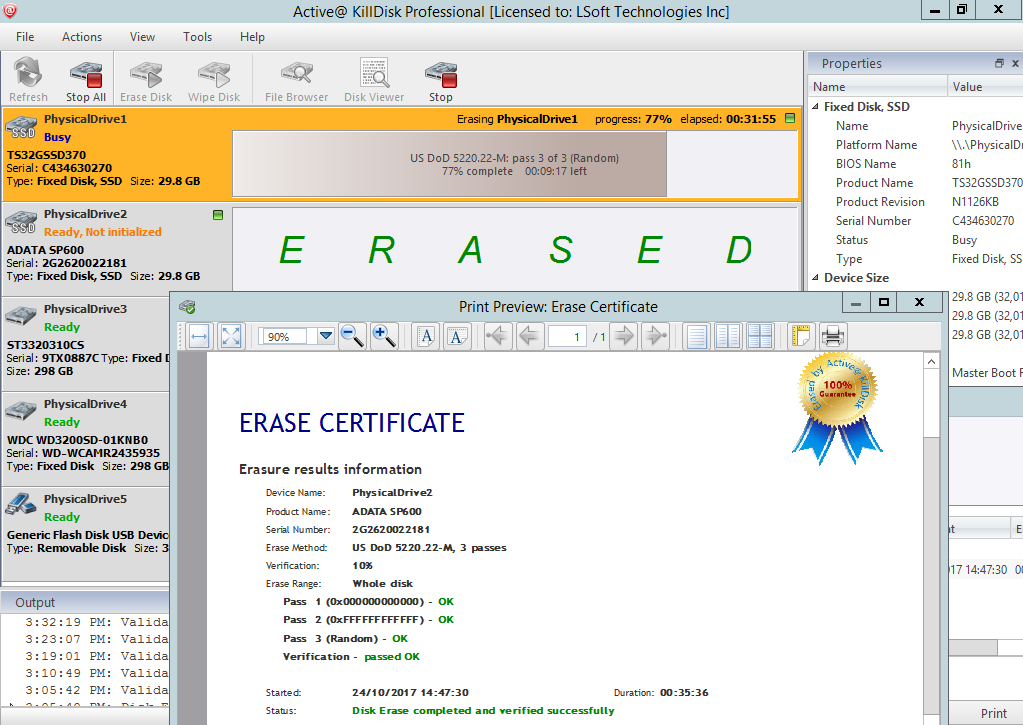Open the Actions menu
The width and height of the screenshot is (1023, 725).
click(x=81, y=36)
